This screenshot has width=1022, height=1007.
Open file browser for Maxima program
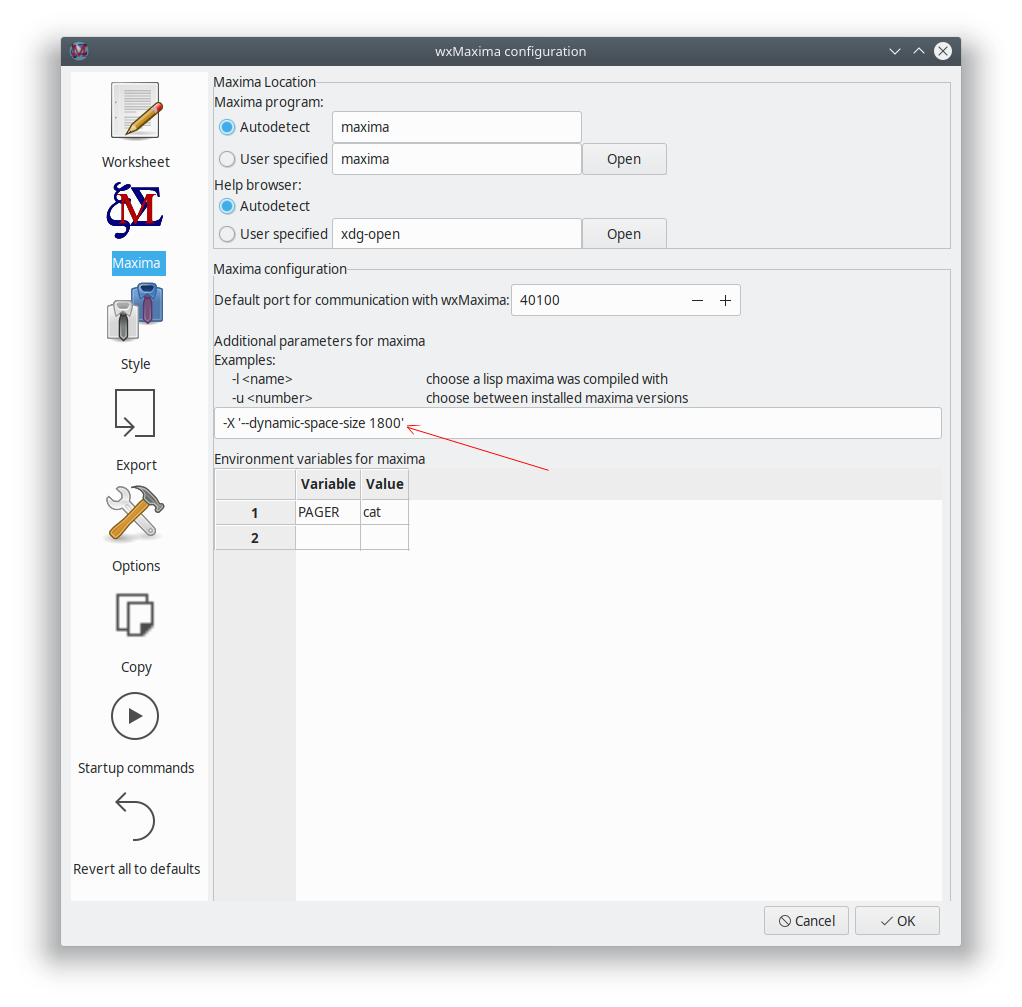(624, 159)
